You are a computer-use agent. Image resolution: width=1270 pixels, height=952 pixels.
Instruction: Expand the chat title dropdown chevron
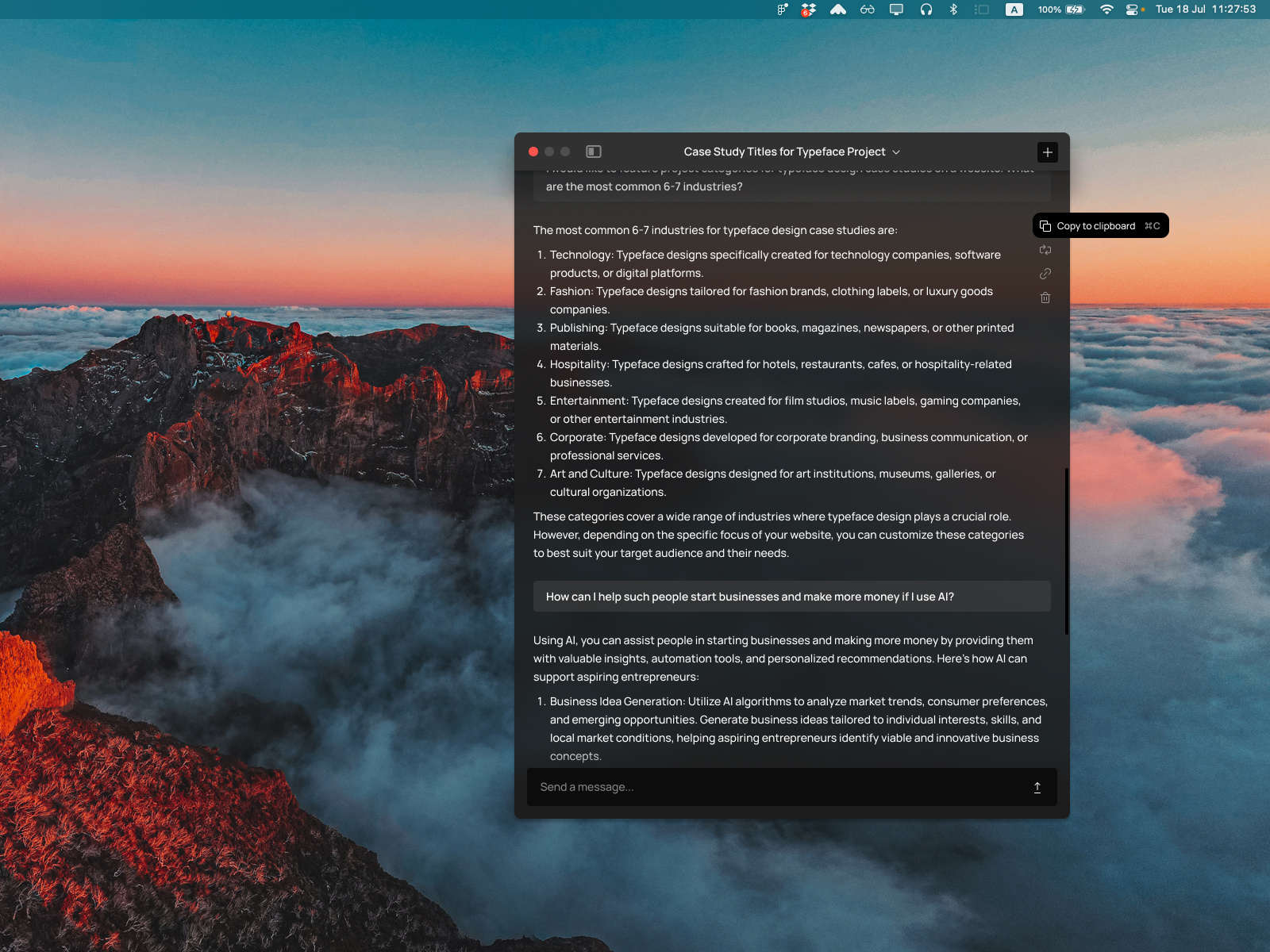[896, 152]
